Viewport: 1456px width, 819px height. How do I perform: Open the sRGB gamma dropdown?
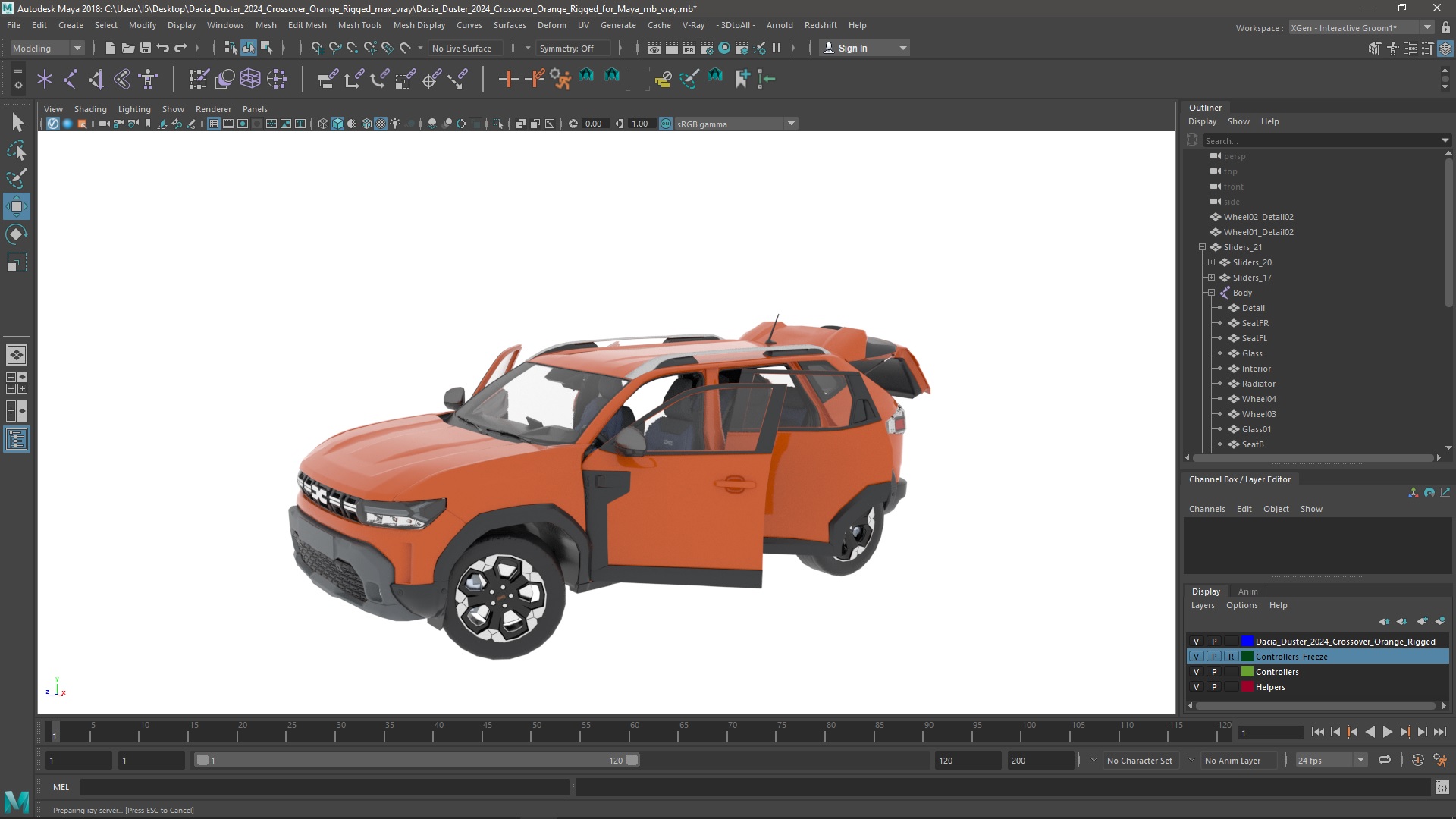click(x=736, y=124)
